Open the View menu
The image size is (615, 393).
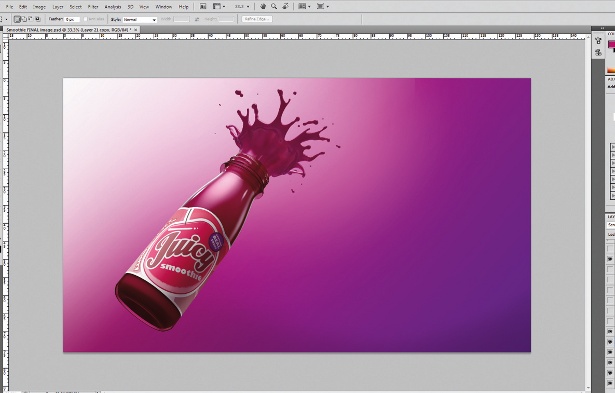tap(144, 7)
